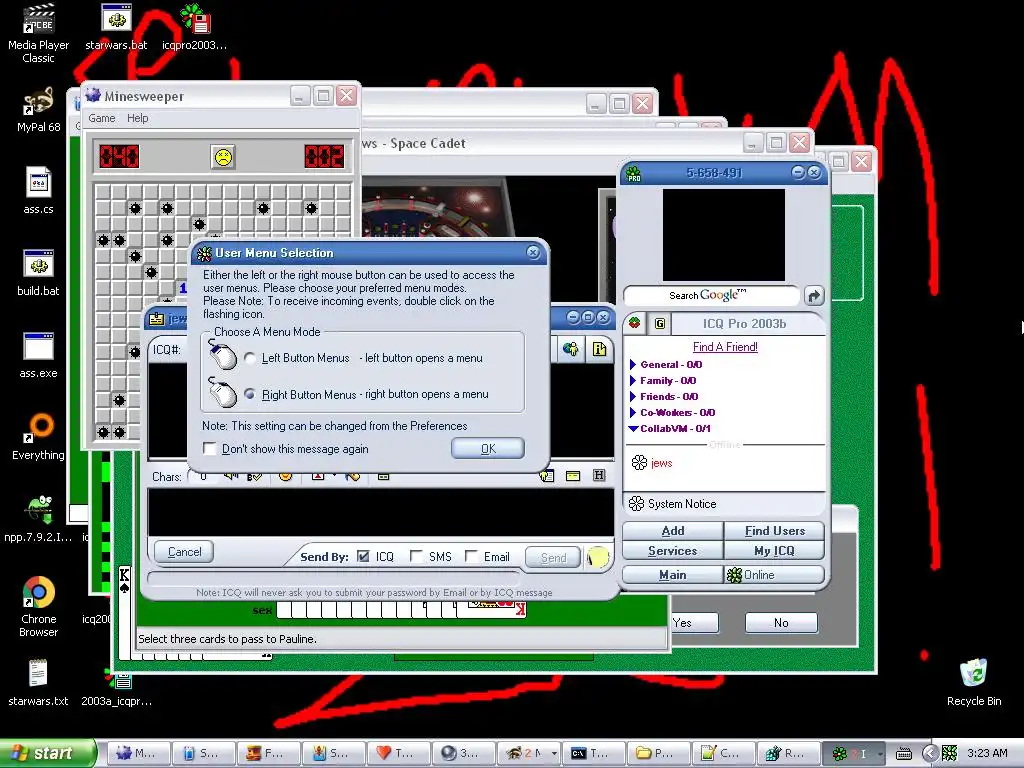Select Recycle Bin desktop icon

(x=974, y=683)
